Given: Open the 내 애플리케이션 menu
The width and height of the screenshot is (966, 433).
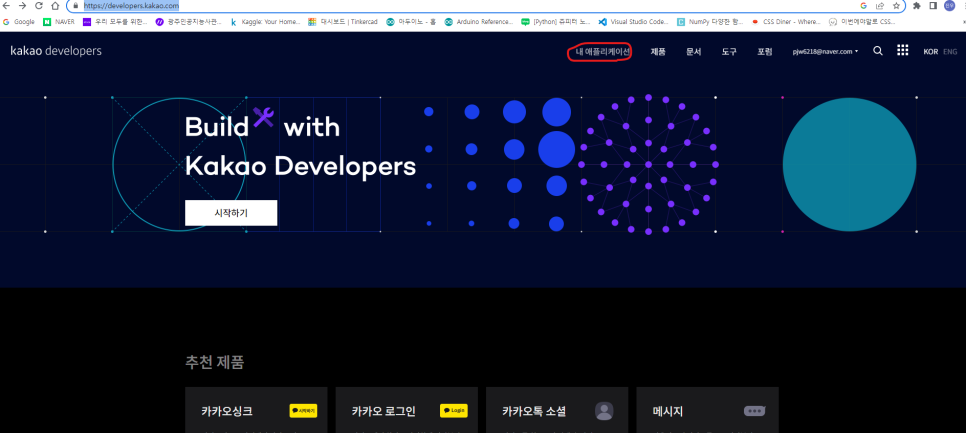Looking at the screenshot, I should pyautogui.click(x=603, y=52).
